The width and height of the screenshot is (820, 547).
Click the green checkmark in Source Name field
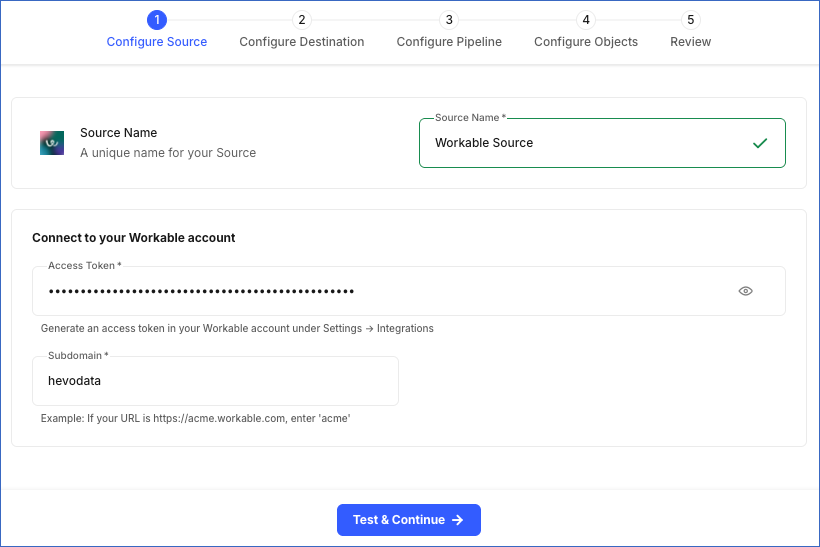[760, 143]
